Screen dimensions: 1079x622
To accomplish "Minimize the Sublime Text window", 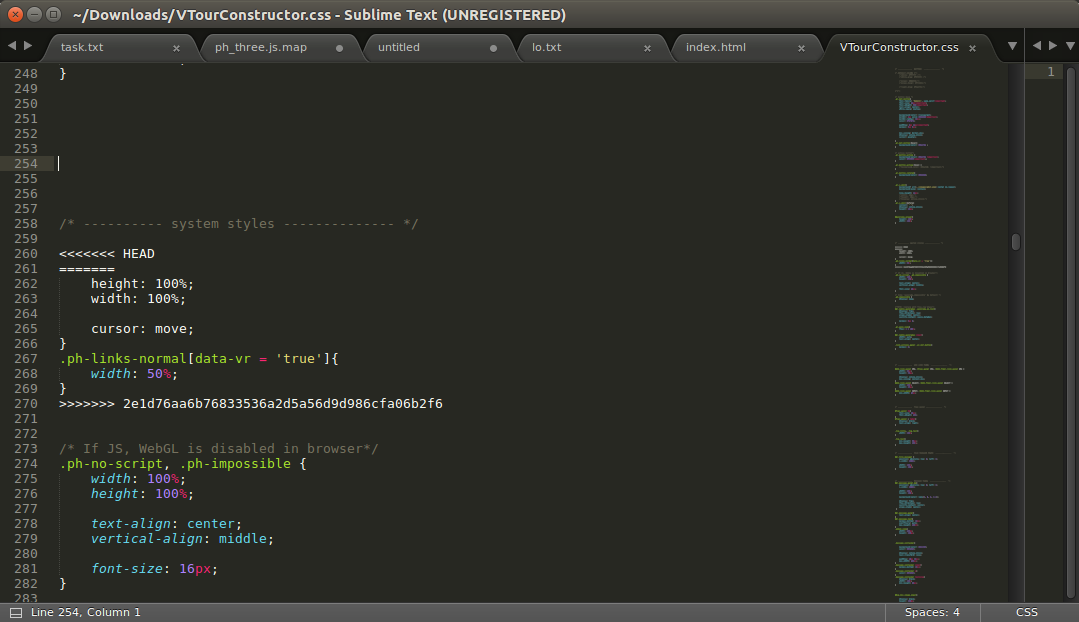I will (x=34, y=14).
